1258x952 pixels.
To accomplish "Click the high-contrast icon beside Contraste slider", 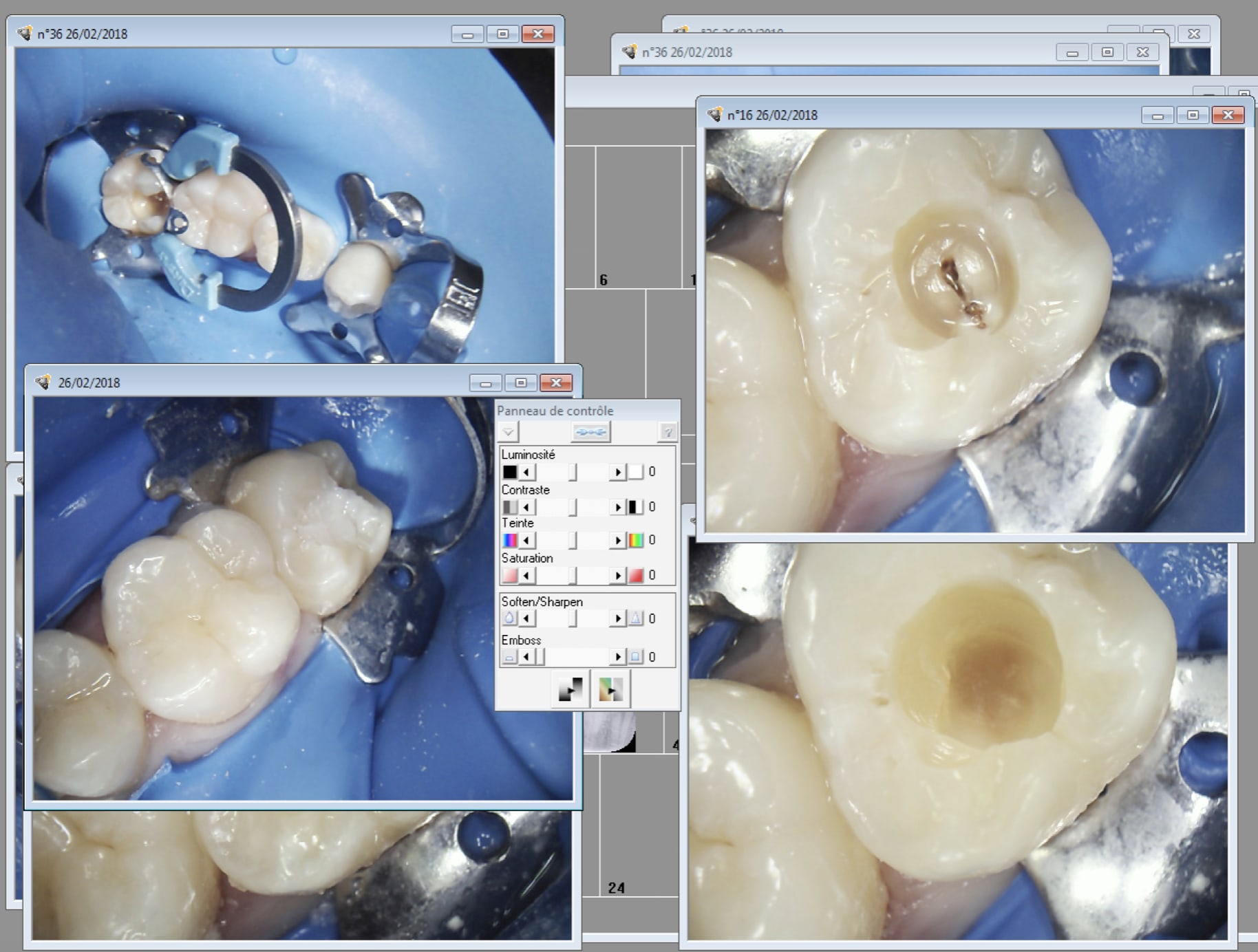I will coord(636,507).
